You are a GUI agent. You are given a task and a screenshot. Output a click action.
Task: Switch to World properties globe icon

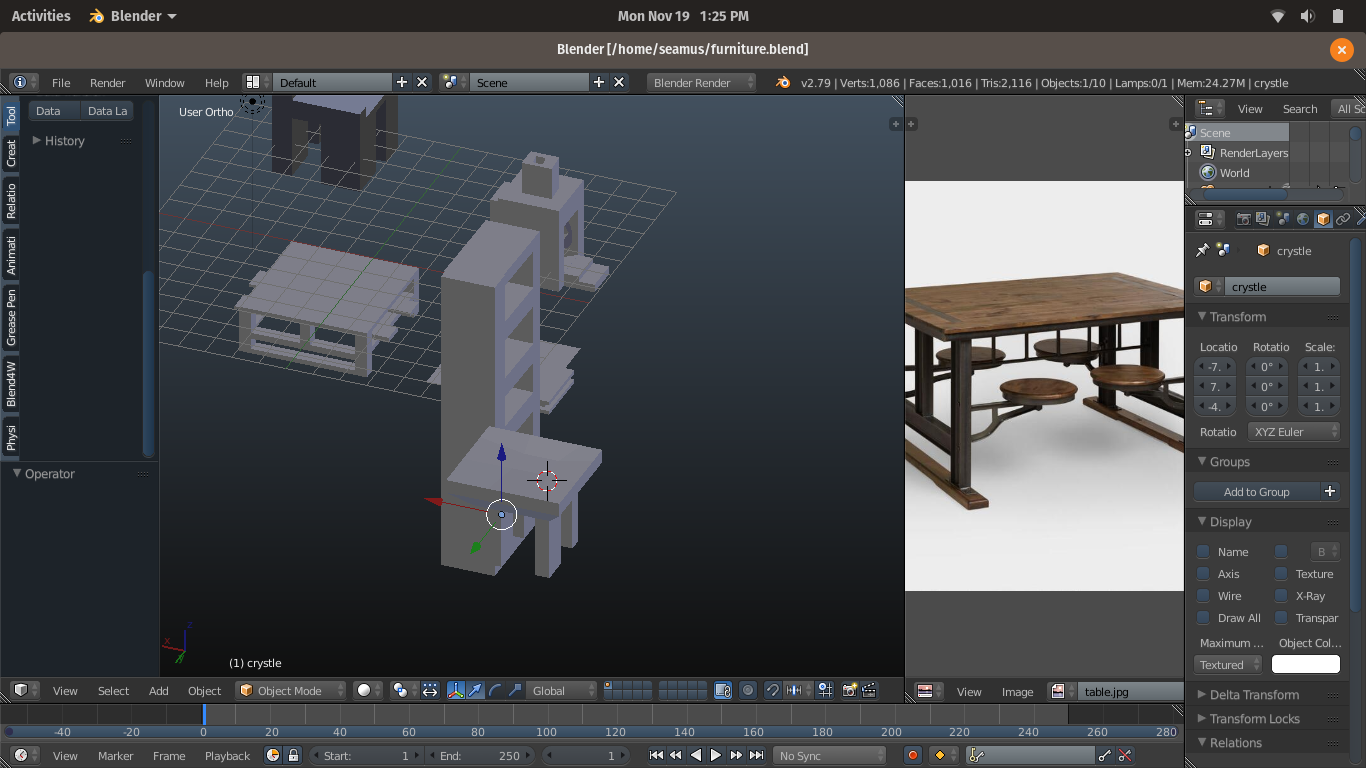click(x=1303, y=219)
